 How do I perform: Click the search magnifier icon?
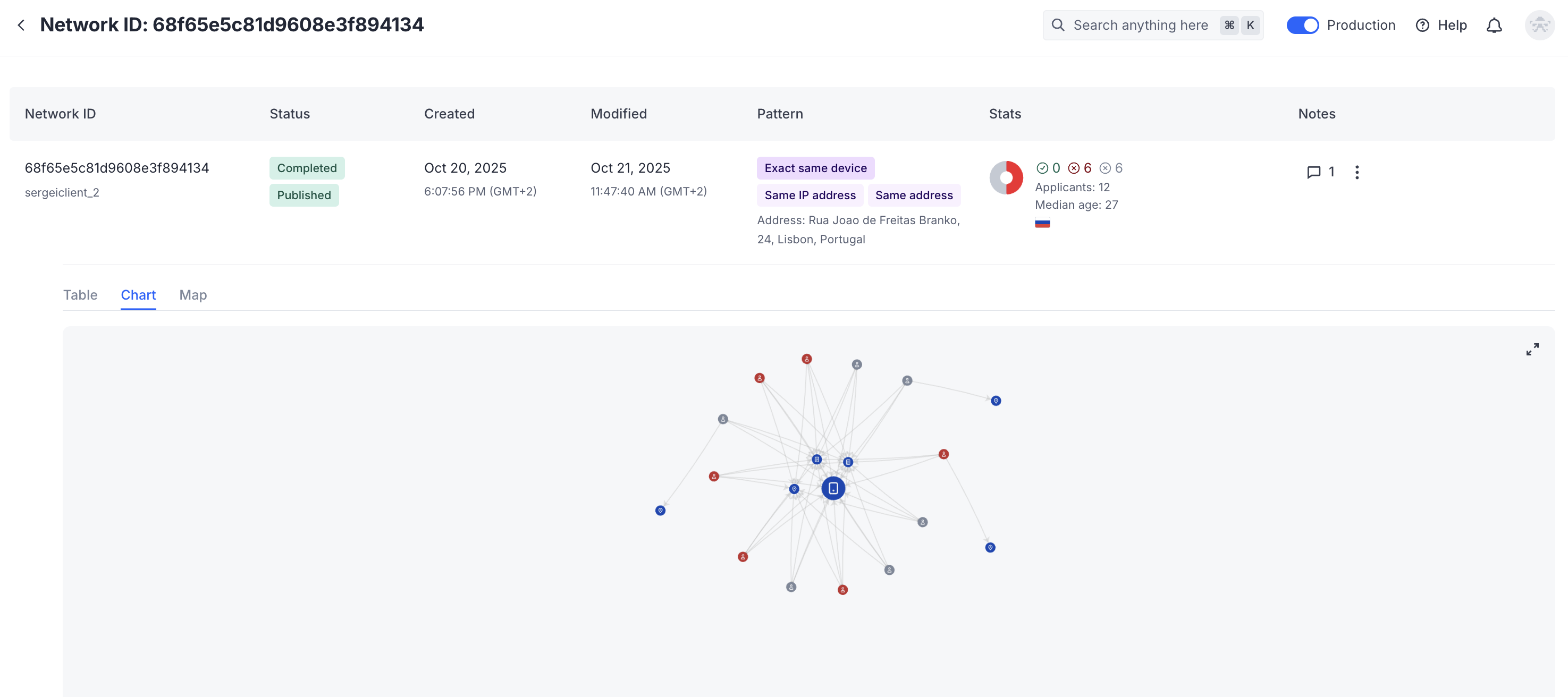point(1058,25)
